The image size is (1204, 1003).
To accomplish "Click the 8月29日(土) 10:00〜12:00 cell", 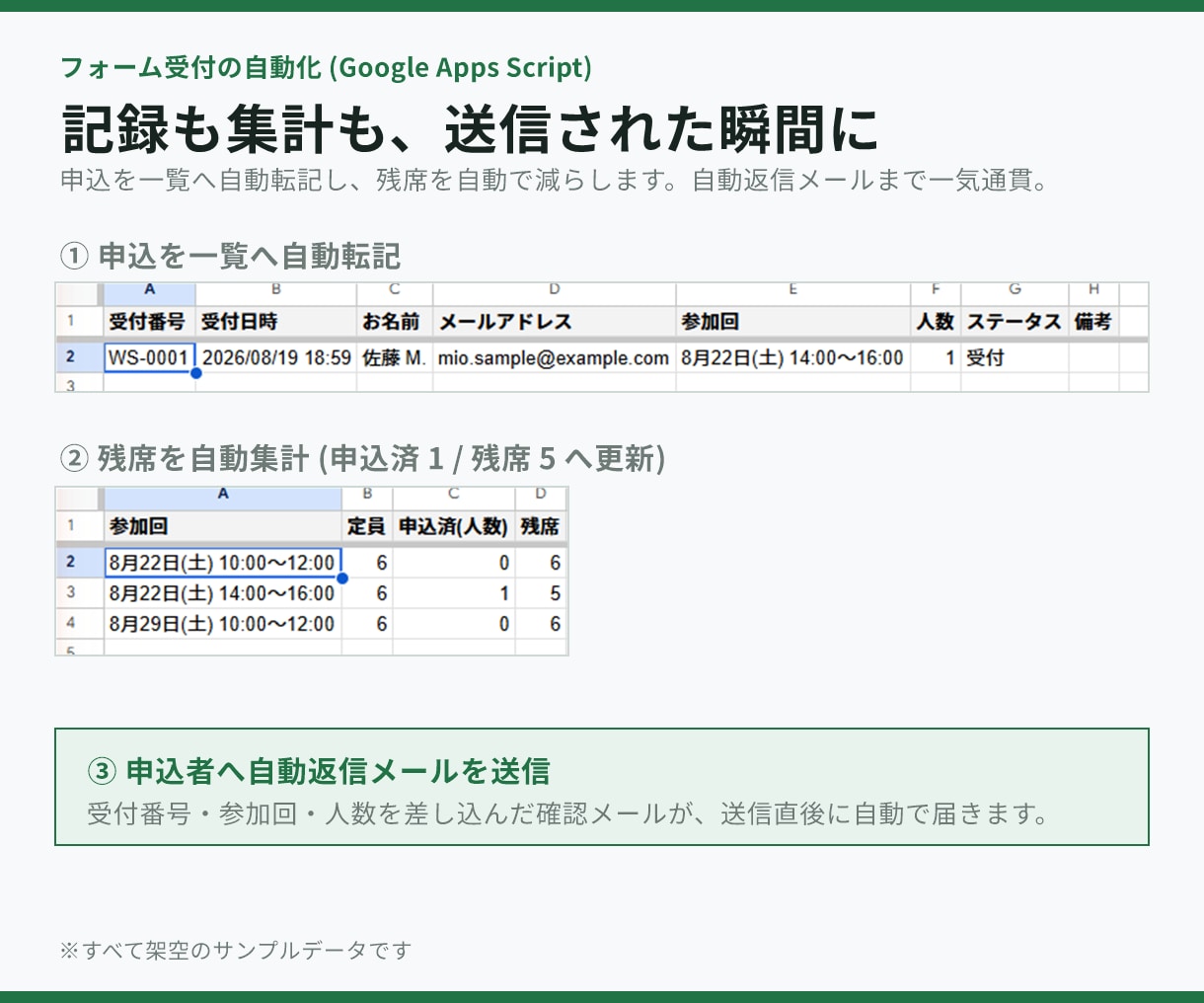I will click(x=223, y=624).
